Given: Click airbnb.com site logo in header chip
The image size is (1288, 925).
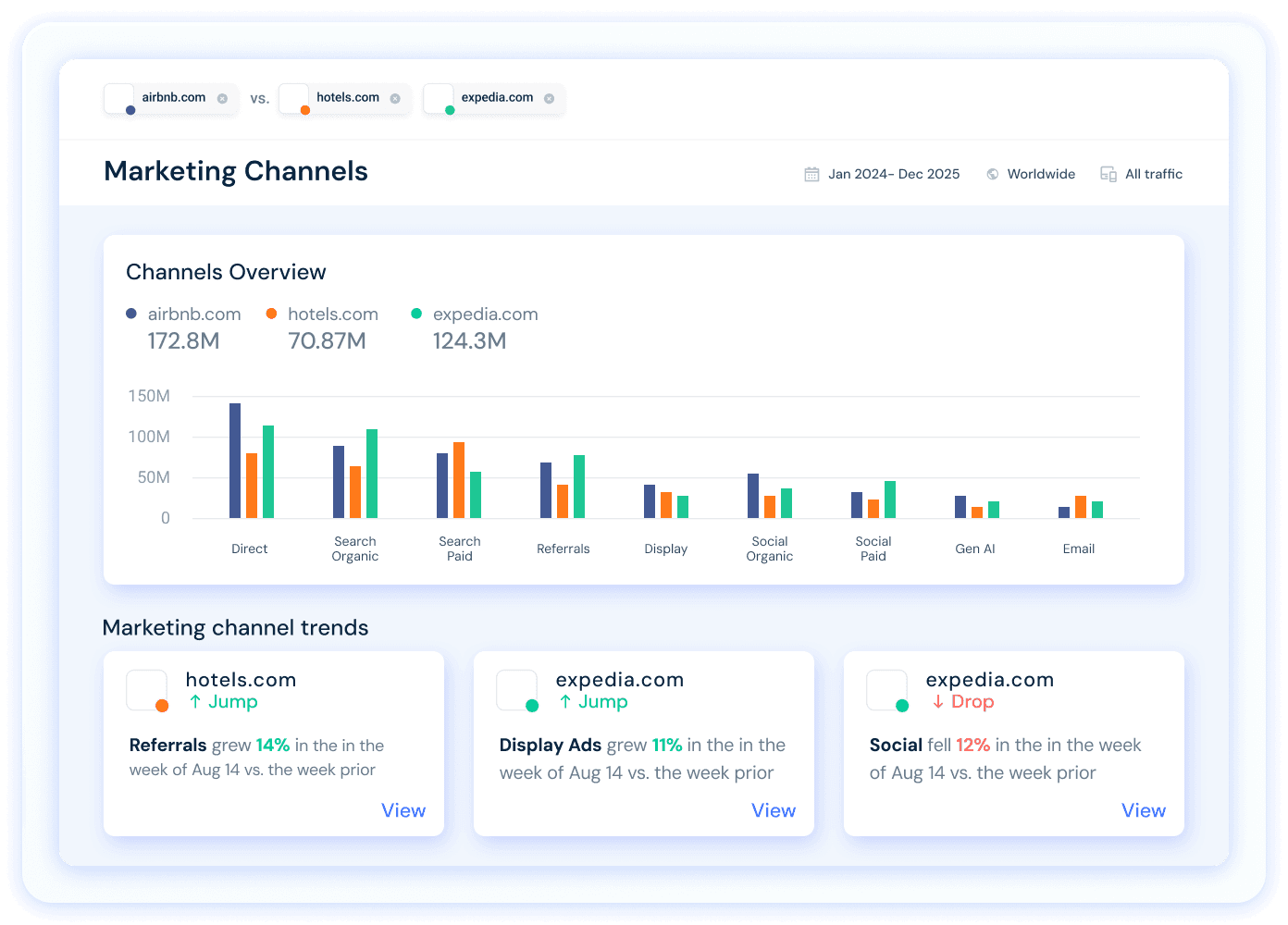Looking at the screenshot, I should coord(119,98).
